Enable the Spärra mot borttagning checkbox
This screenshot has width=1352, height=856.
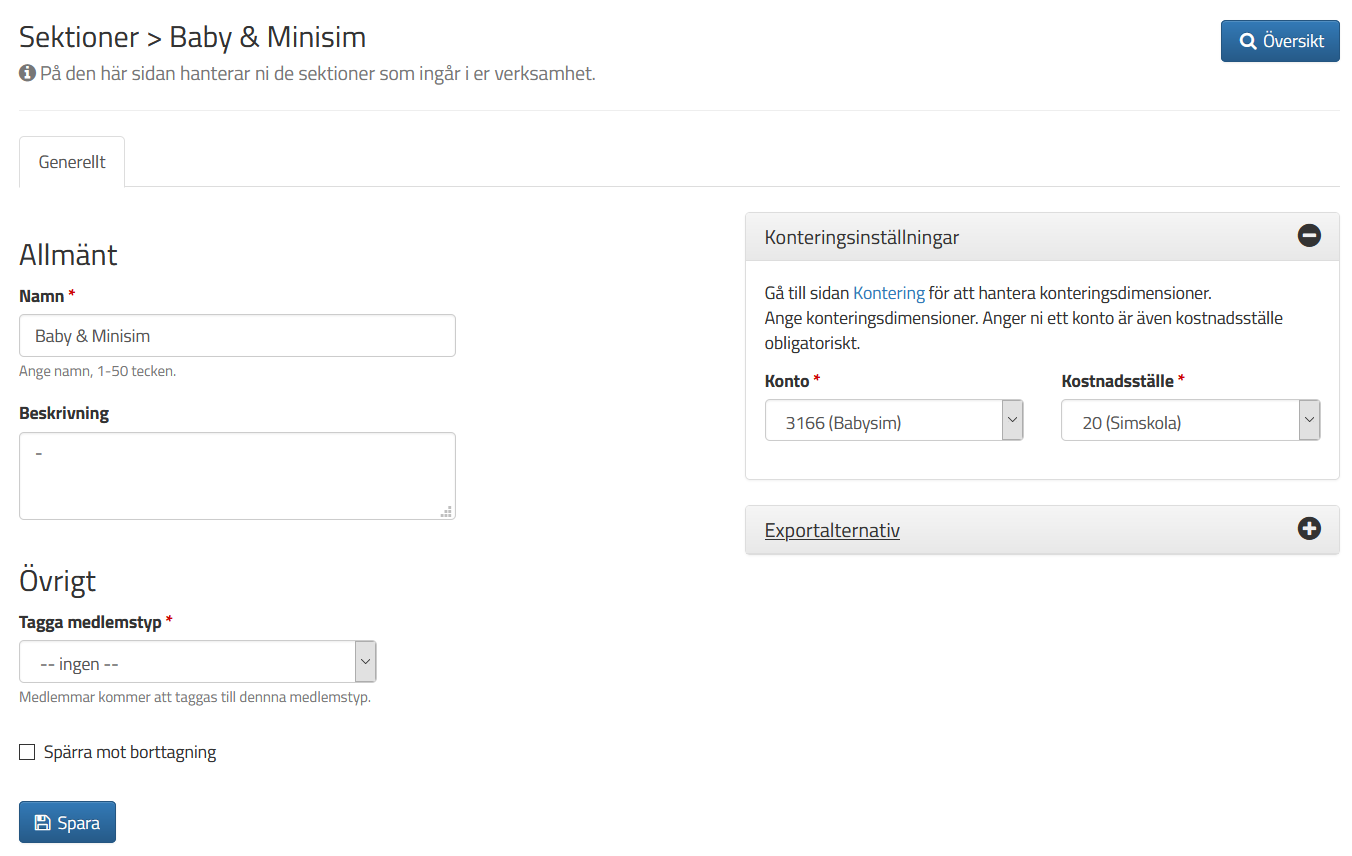click(27, 752)
